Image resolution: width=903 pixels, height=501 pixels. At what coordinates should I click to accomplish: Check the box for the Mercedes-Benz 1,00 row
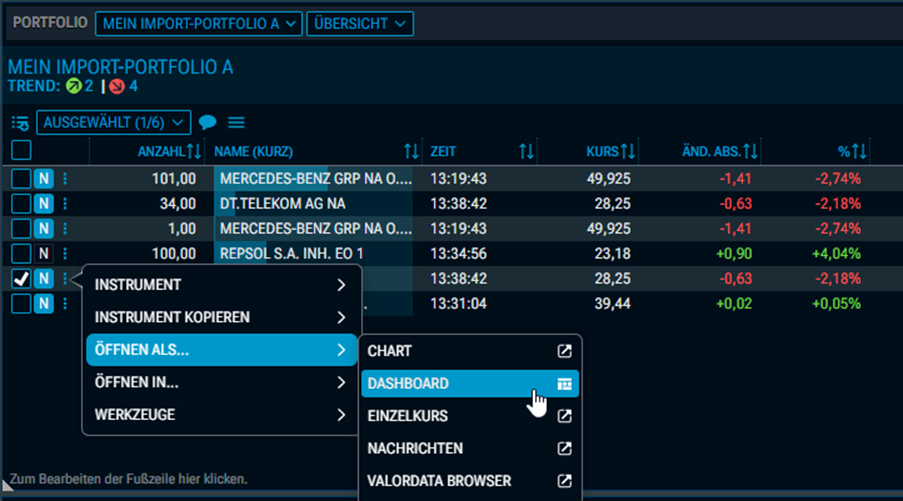click(x=21, y=229)
